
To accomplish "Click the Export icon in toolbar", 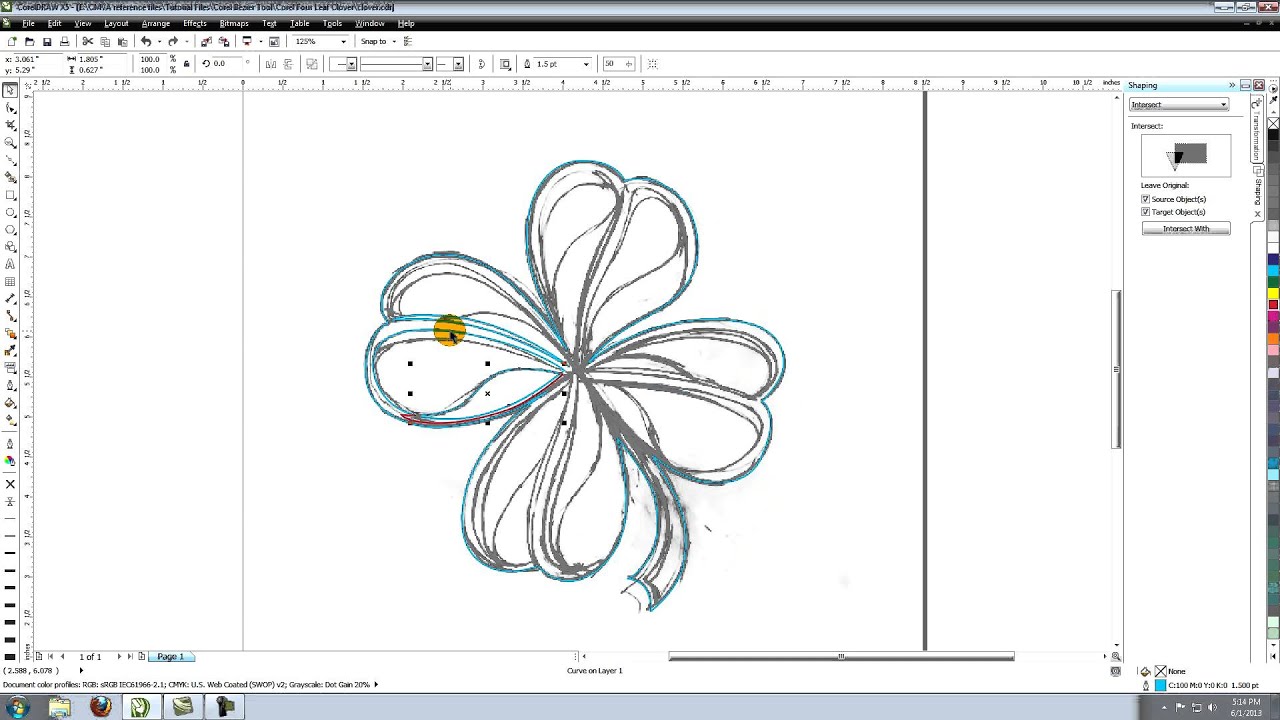I will [223, 41].
